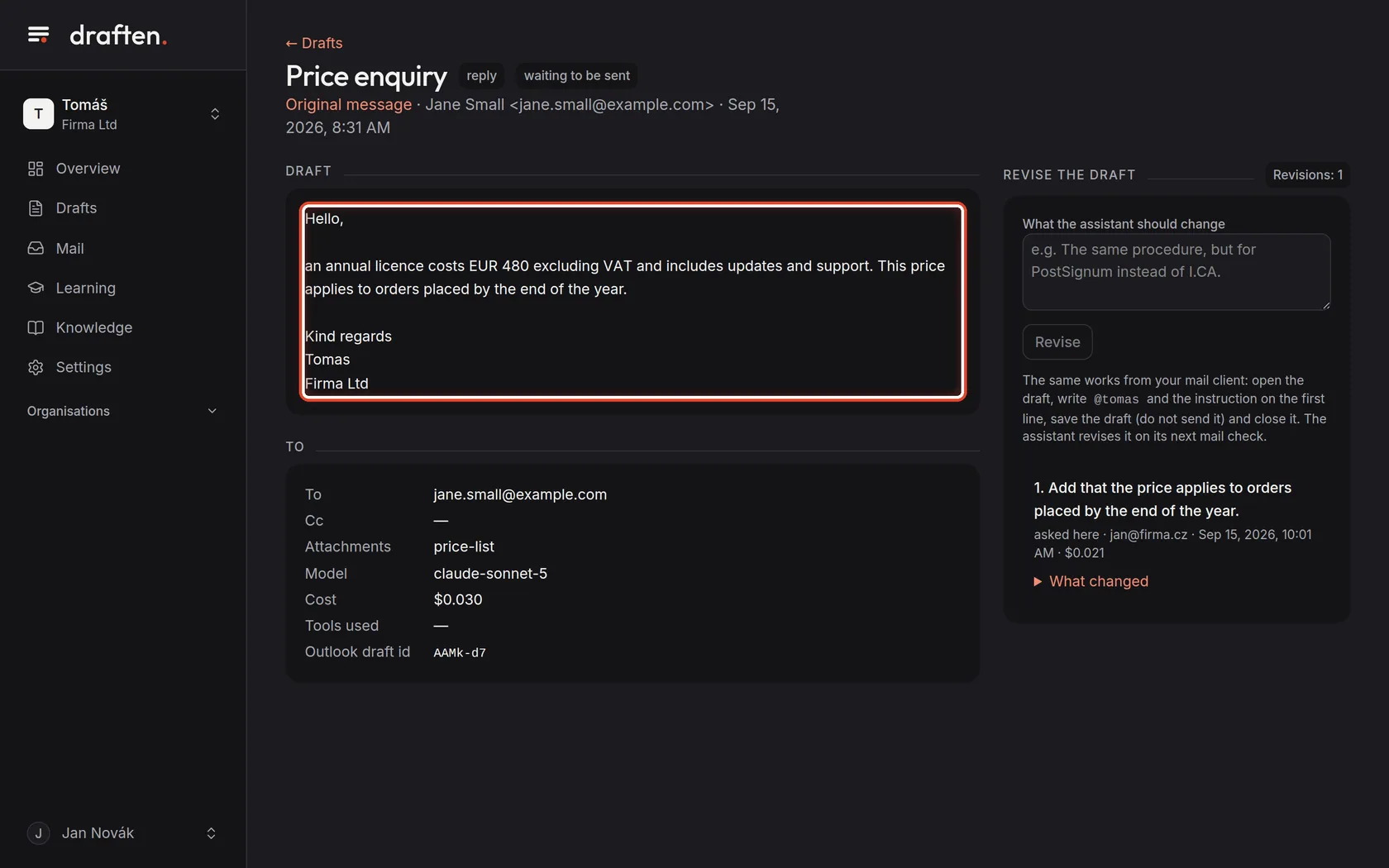This screenshot has width=1389, height=868.
Task: Go back via the Drafts link
Action: click(x=313, y=43)
